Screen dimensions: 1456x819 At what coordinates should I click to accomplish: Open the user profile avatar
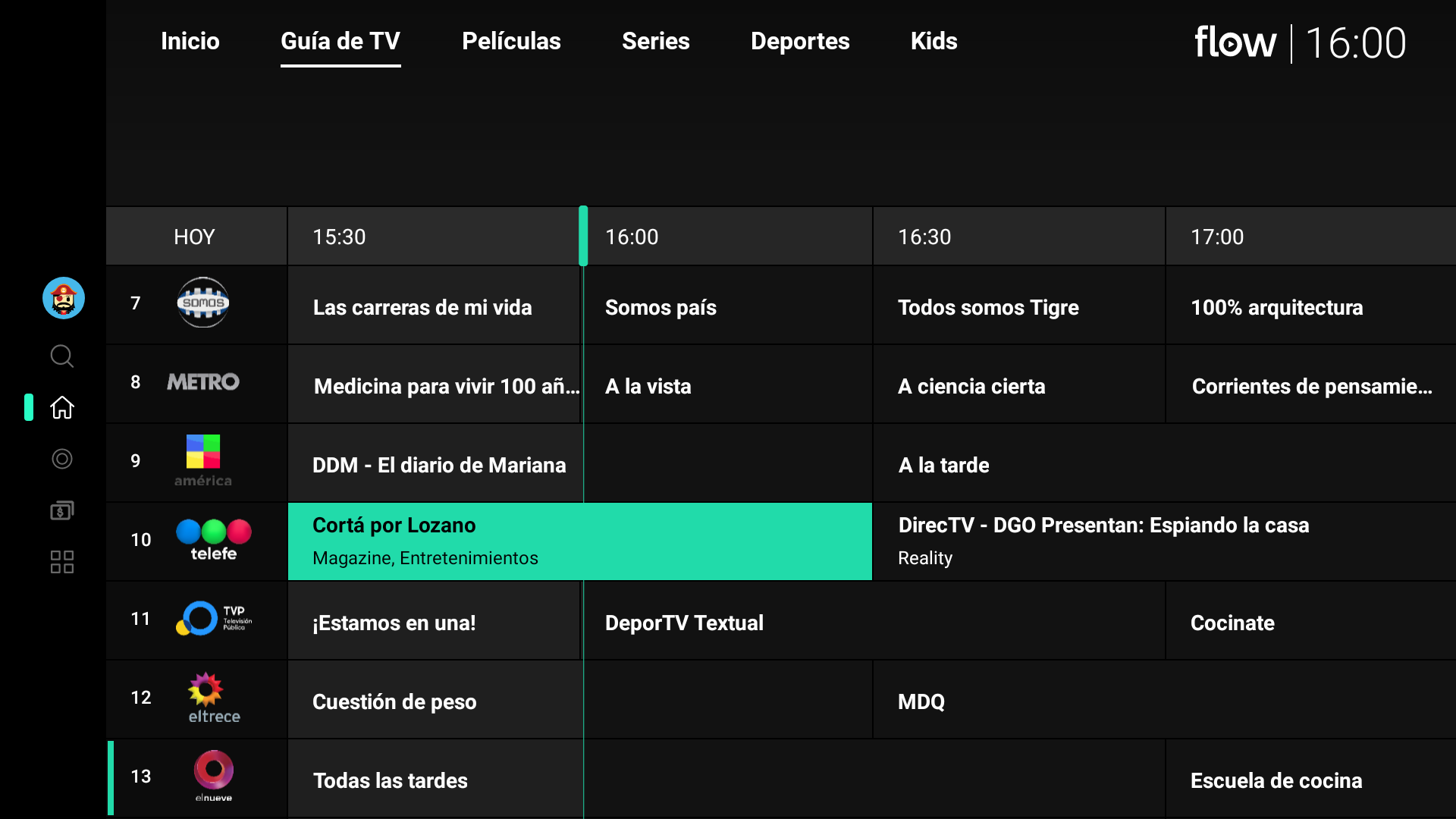click(x=64, y=298)
